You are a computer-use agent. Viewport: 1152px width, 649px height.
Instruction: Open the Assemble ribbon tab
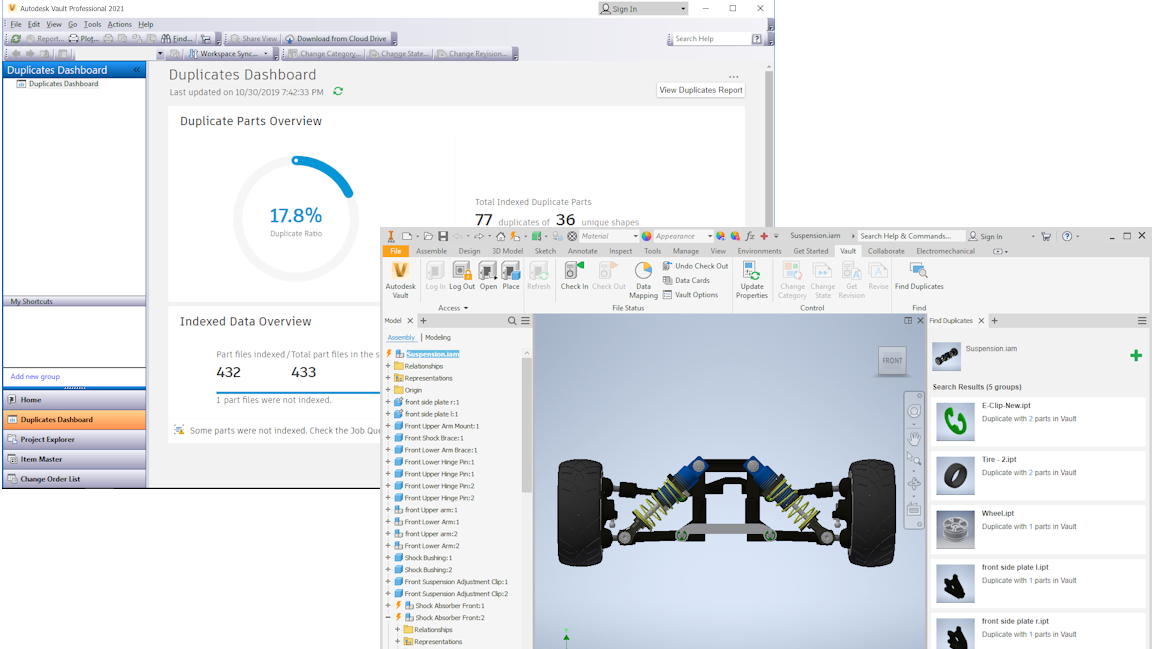point(431,251)
